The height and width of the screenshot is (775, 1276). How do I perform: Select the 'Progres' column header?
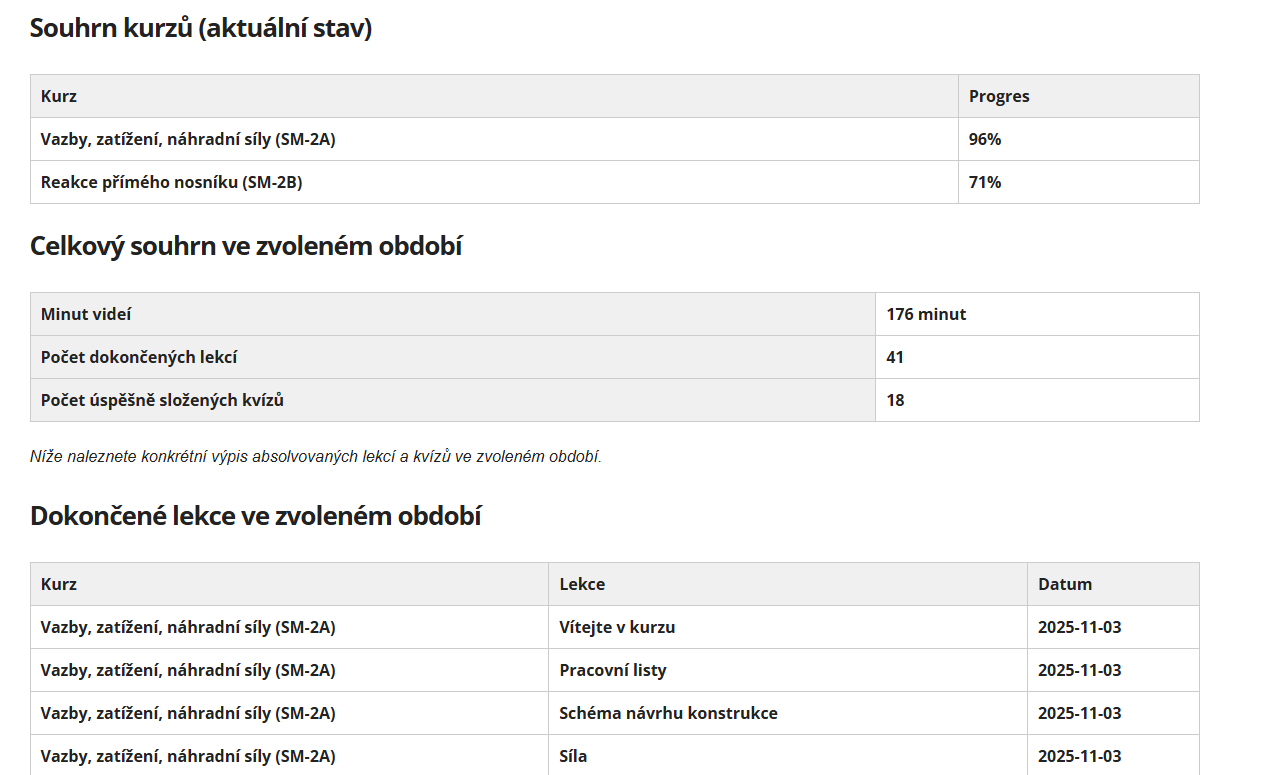click(x=1078, y=96)
